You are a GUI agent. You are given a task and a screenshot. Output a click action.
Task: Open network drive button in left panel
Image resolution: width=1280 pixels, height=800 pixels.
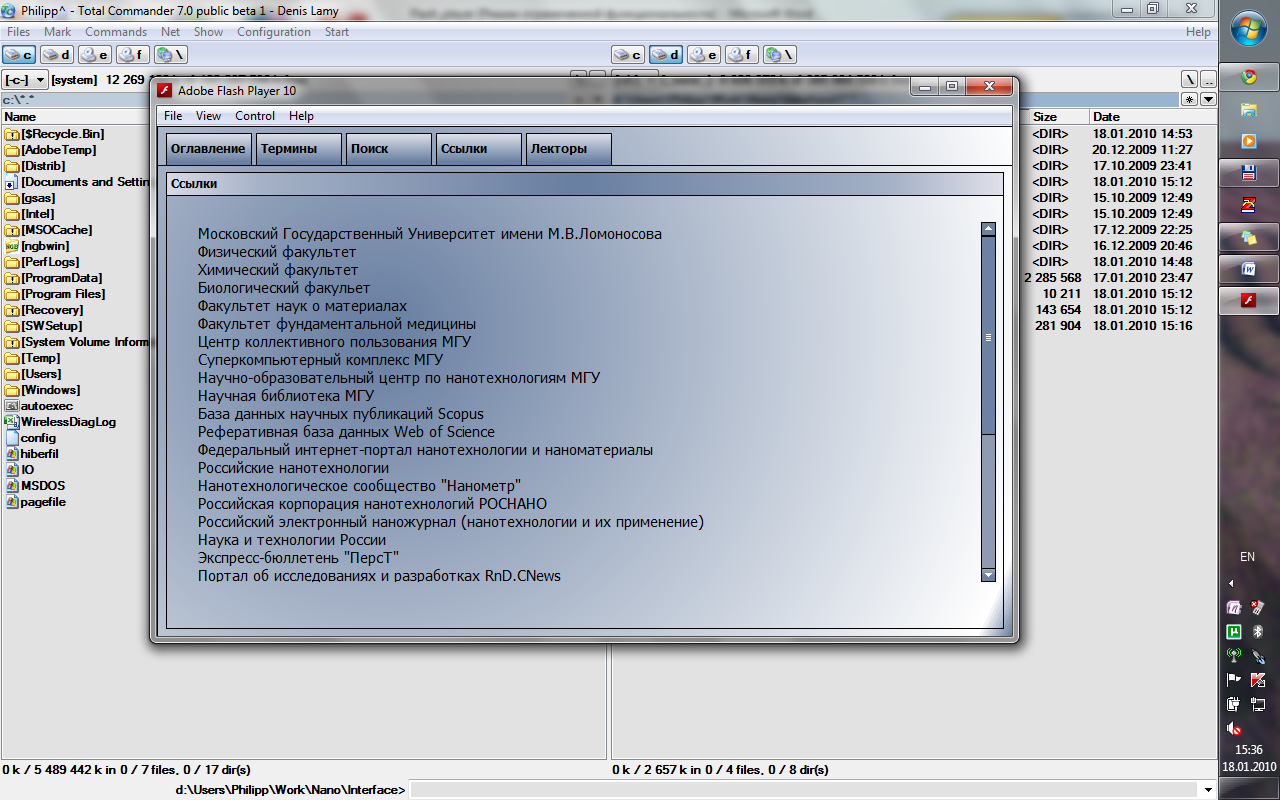point(171,55)
